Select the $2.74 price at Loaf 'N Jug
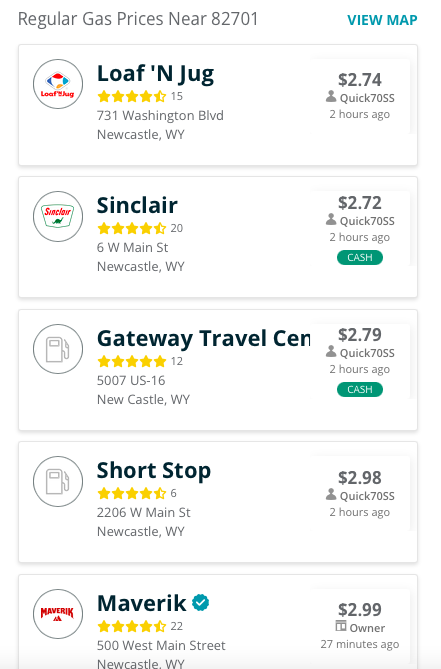This screenshot has width=441, height=669. pyautogui.click(x=360, y=80)
